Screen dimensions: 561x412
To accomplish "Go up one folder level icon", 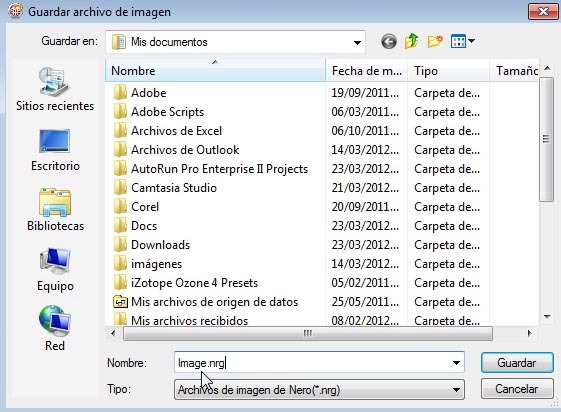I will 411,41.
